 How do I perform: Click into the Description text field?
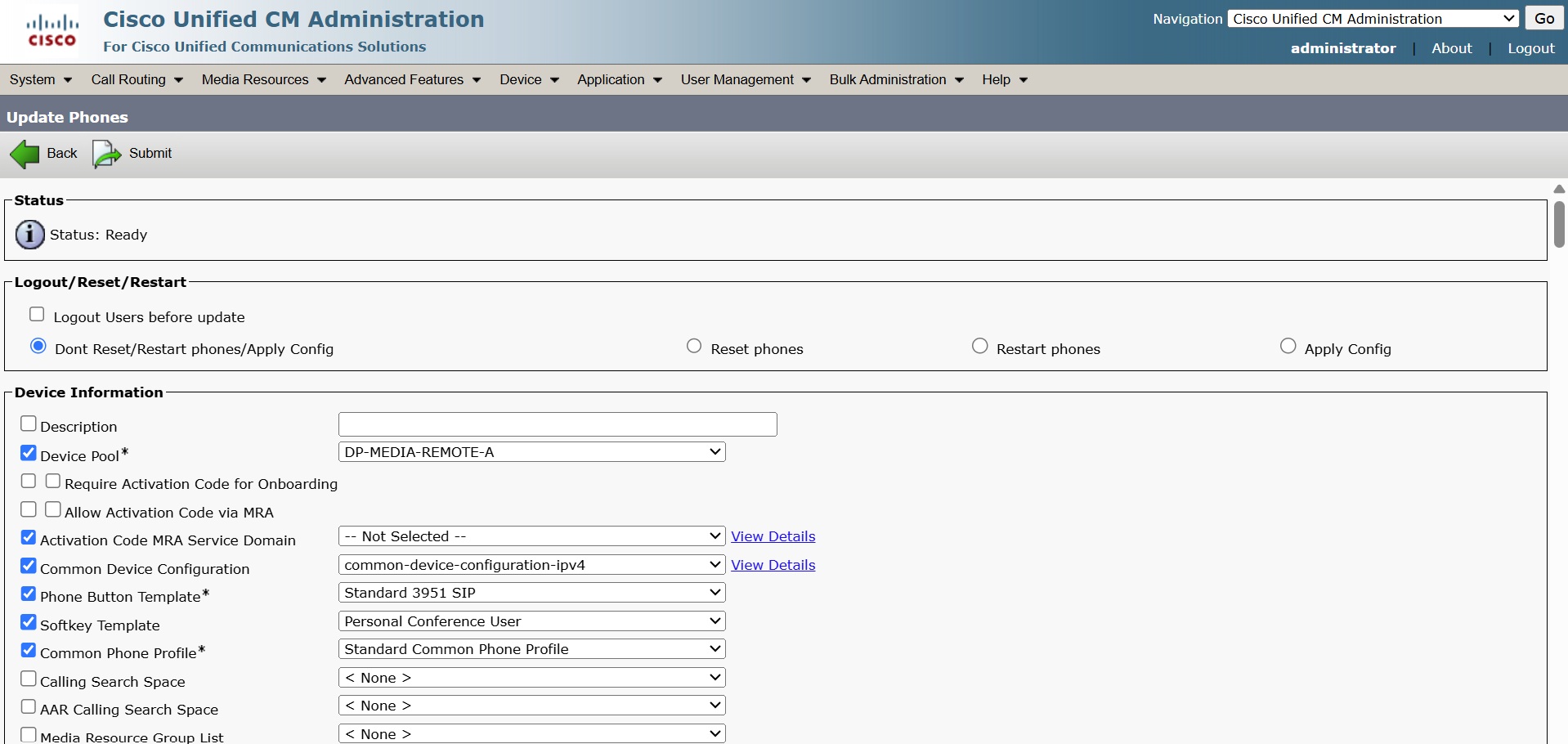[557, 424]
